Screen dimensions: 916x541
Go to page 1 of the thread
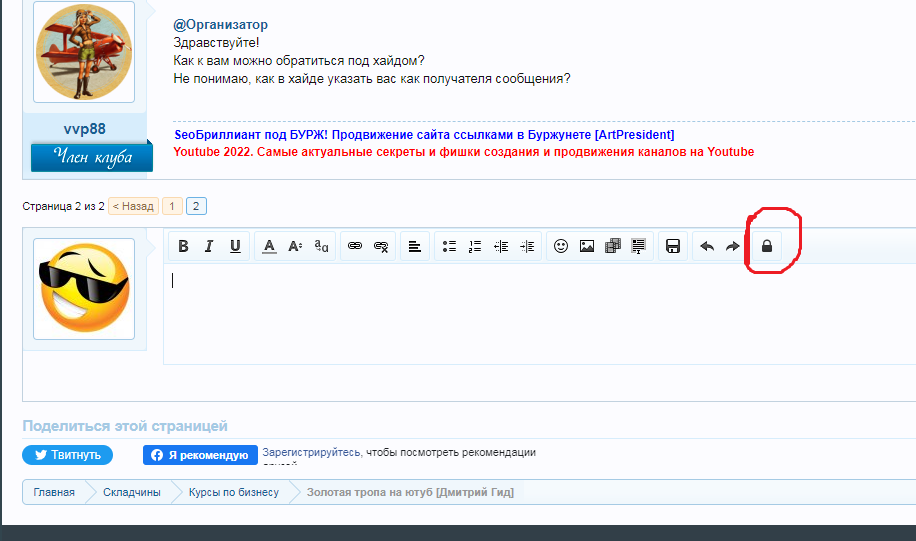[172, 206]
